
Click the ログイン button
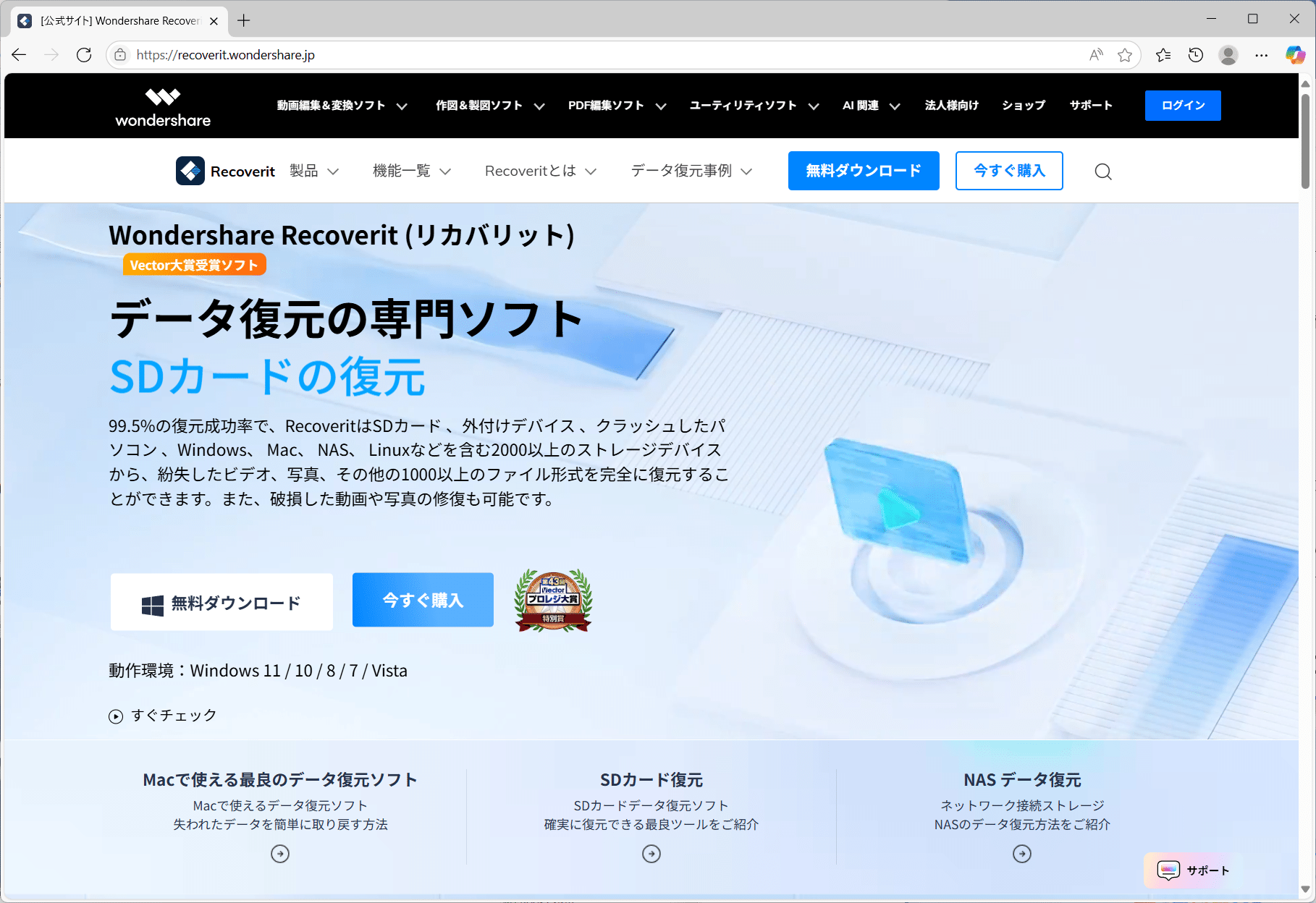(1182, 106)
